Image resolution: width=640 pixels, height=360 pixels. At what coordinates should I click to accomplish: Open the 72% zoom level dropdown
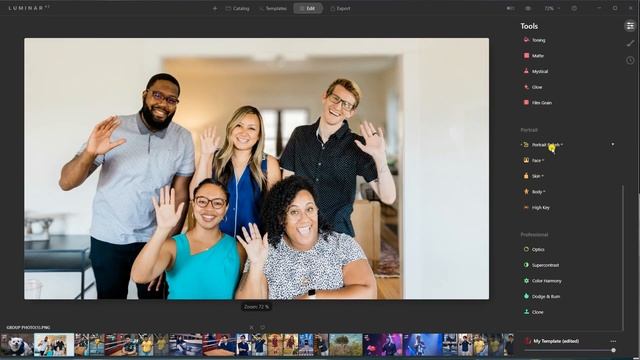[552, 8]
